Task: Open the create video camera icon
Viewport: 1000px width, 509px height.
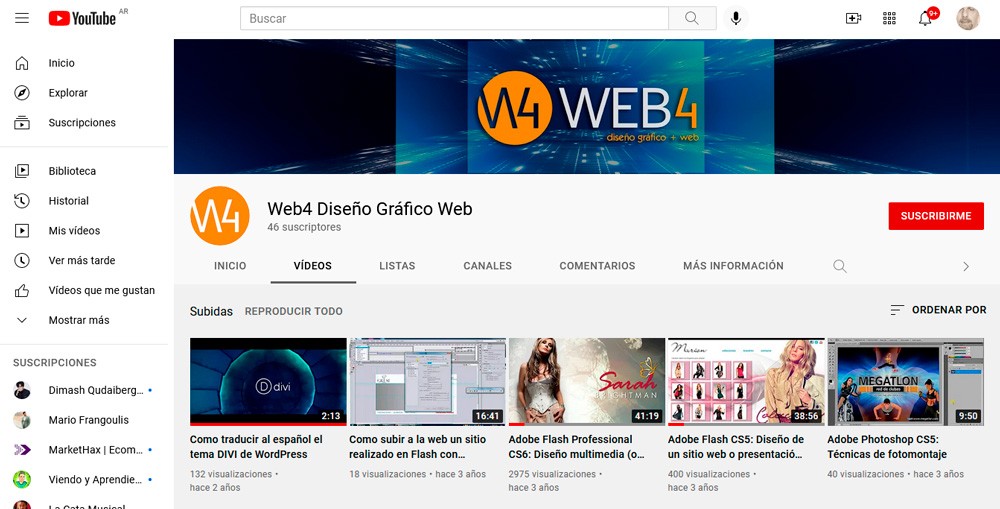Action: pos(853,18)
